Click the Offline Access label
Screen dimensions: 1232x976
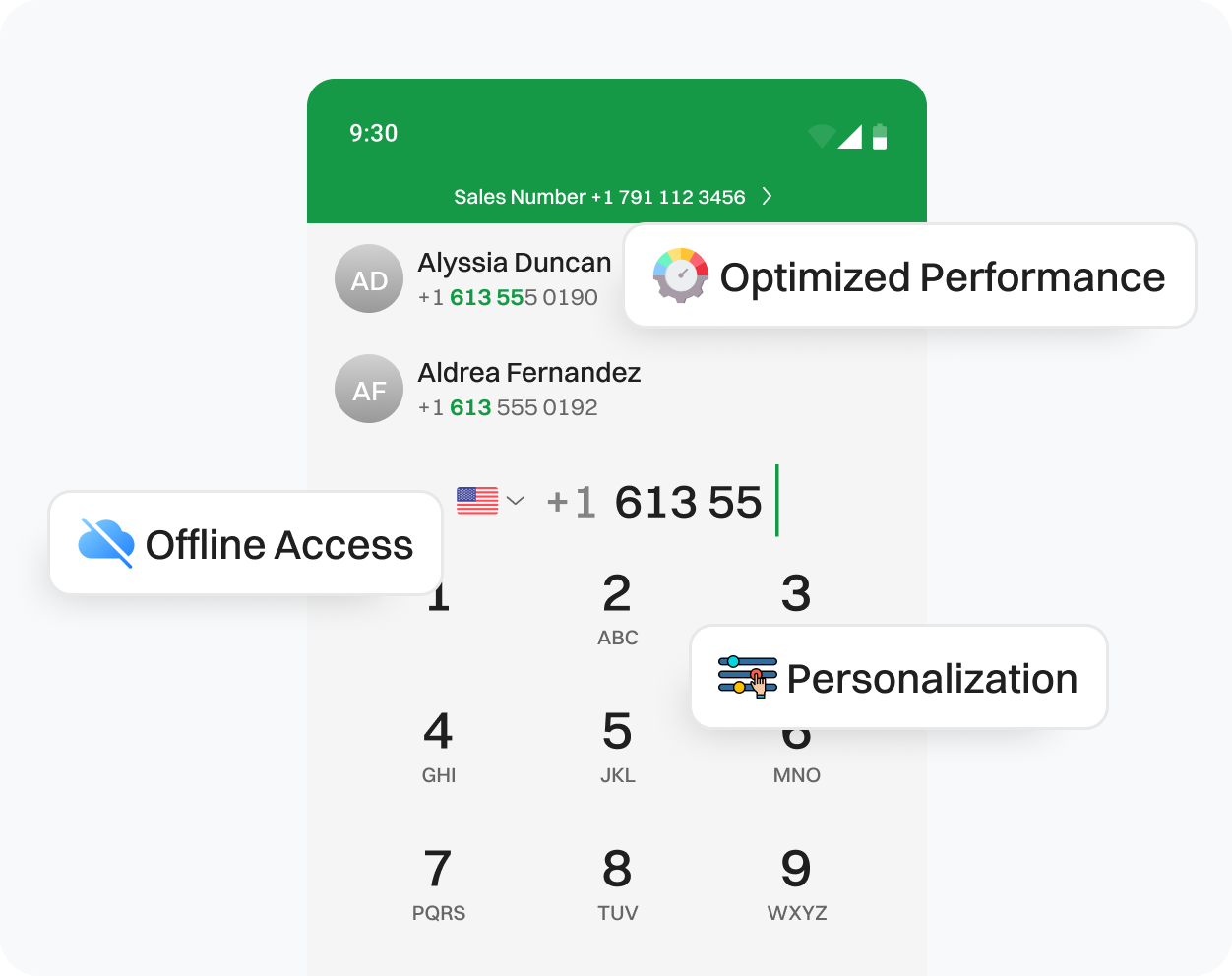[x=278, y=544]
